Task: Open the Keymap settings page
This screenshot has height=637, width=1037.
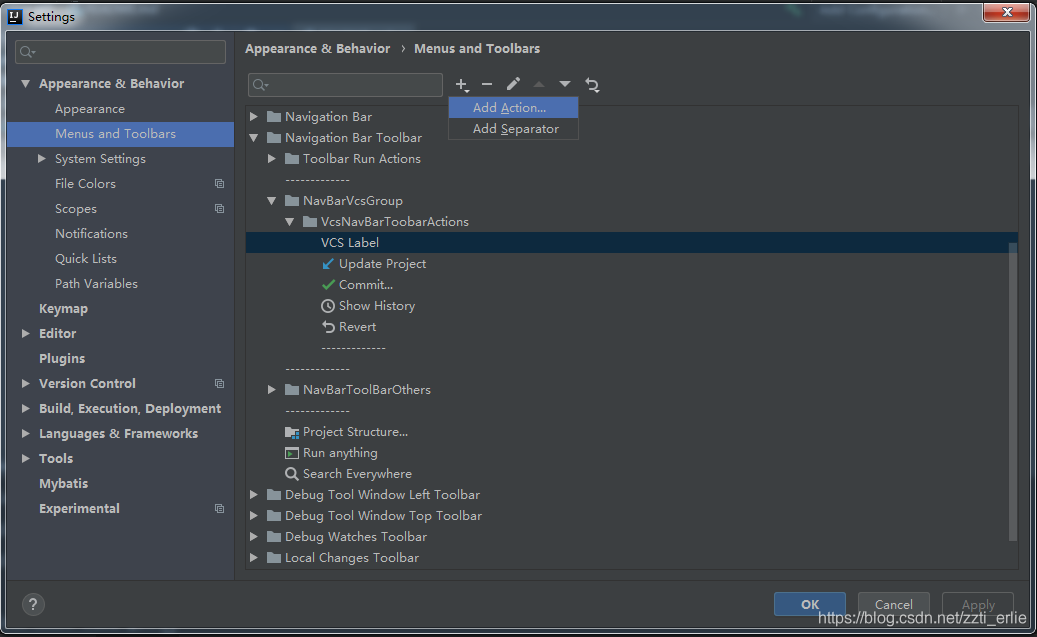Action: tap(63, 309)
